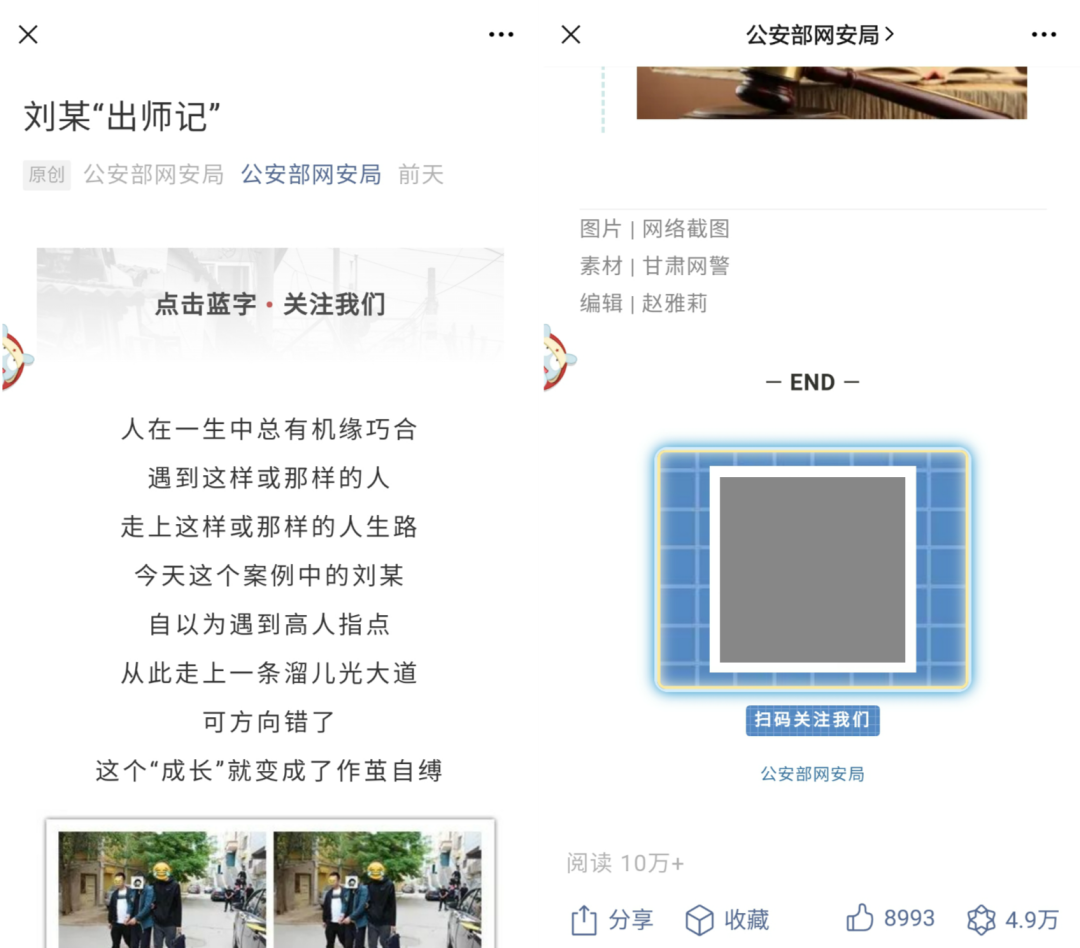Open the gavel image at article top
Viewport: 1080px width, 948px height.
[831, 92]
